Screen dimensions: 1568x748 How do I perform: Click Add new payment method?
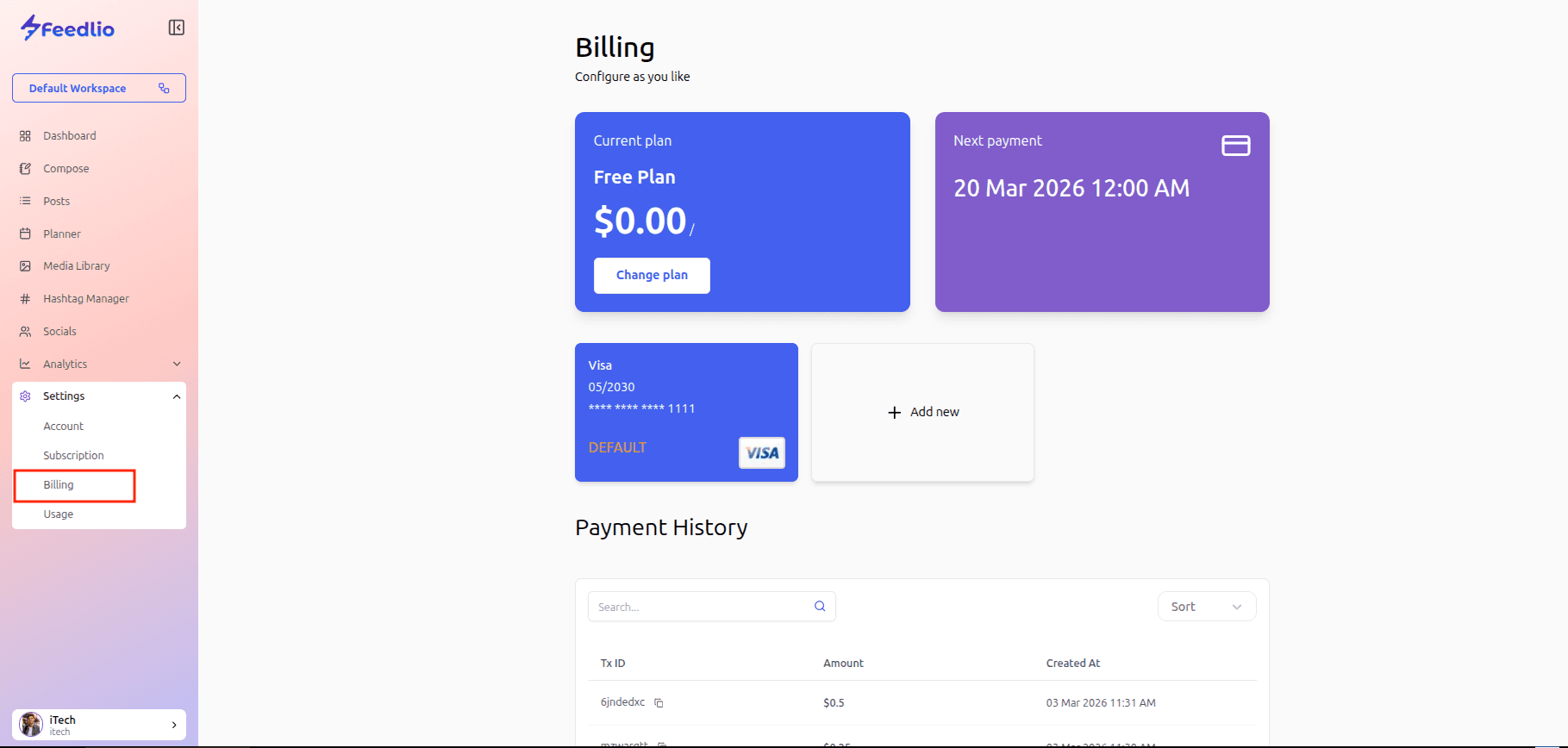click(x=922, y=412)
